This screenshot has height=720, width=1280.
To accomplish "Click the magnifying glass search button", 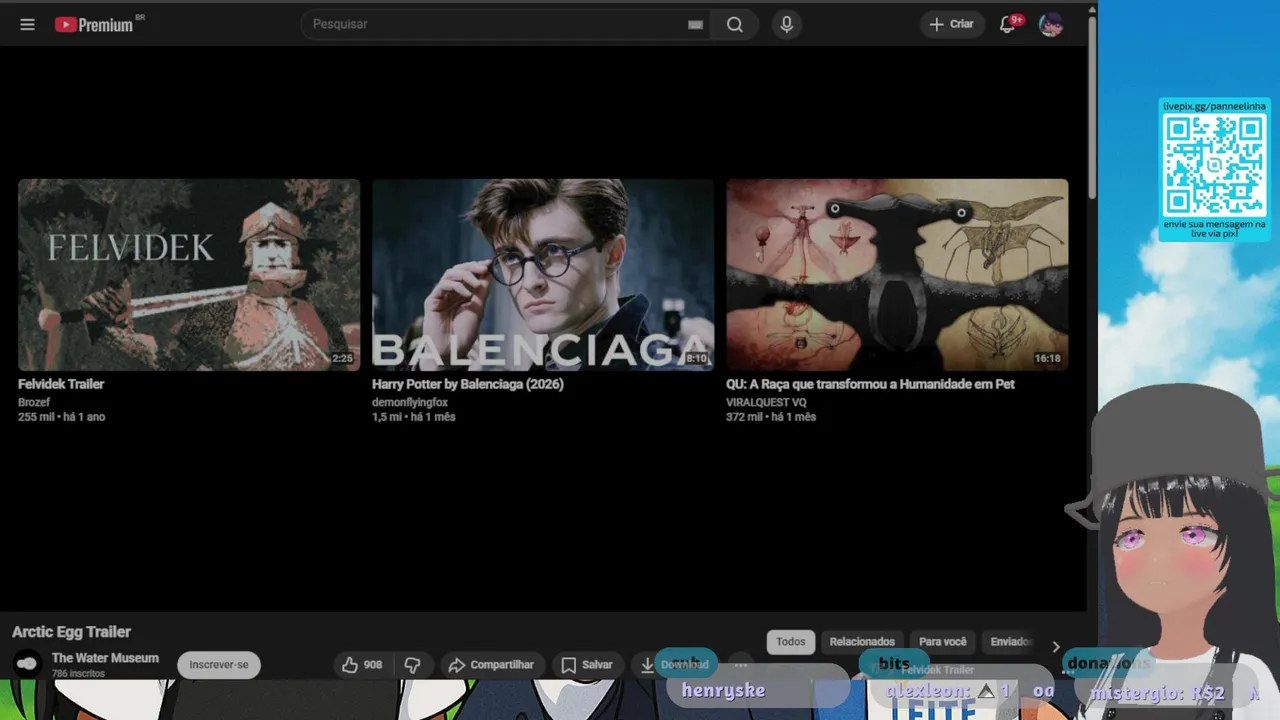I will click(735, 24).
